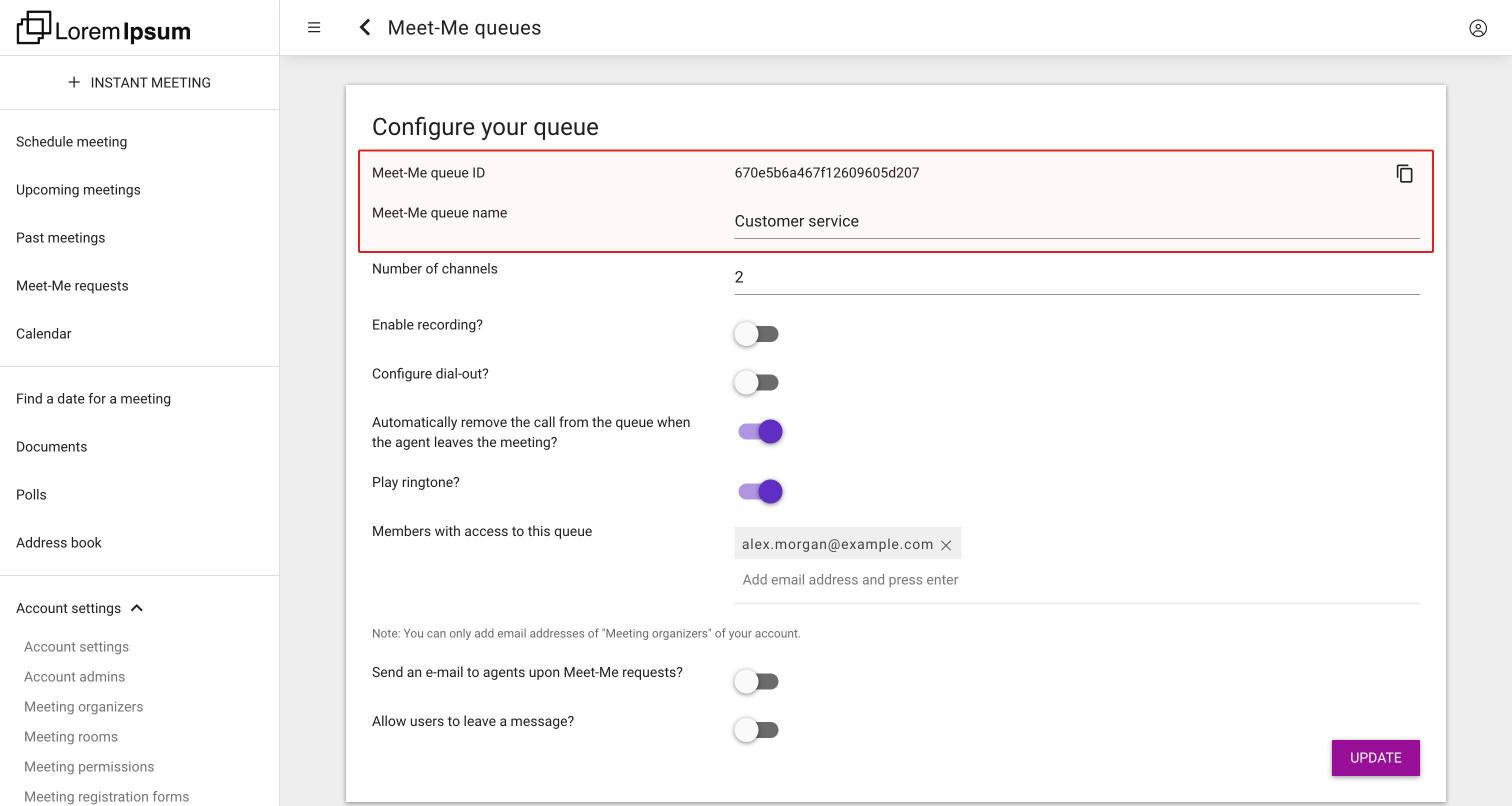The image size is (1512, 806).
Task: Open Meeting registration forms
Action: pos(106,797)
